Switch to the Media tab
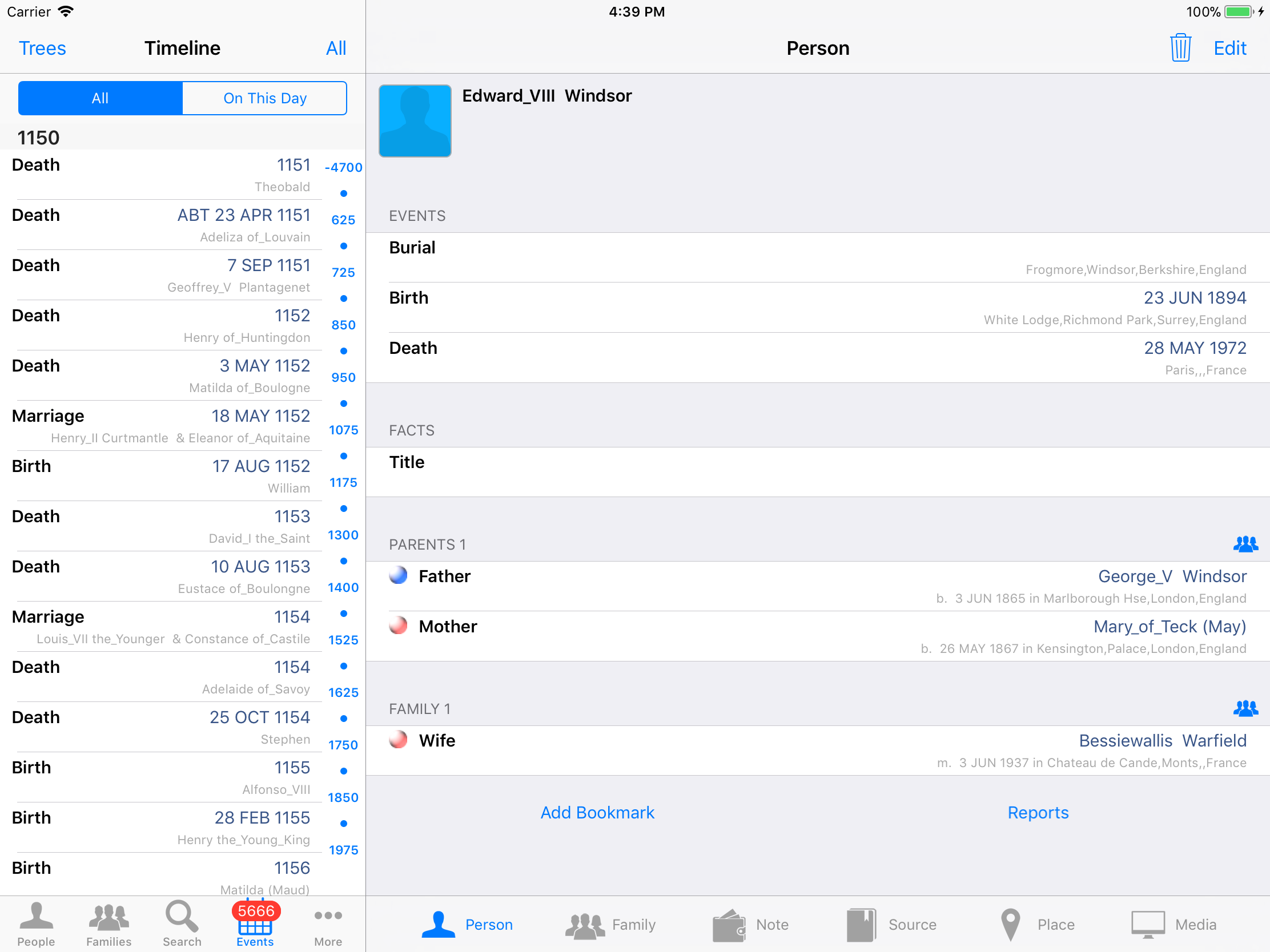 coord(1174,925)
